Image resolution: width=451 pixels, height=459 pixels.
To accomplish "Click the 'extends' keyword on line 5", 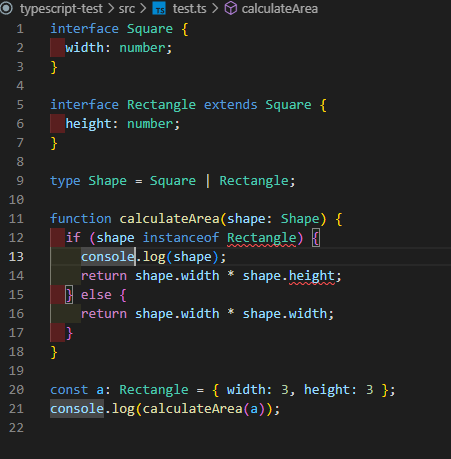I will 230,105.
